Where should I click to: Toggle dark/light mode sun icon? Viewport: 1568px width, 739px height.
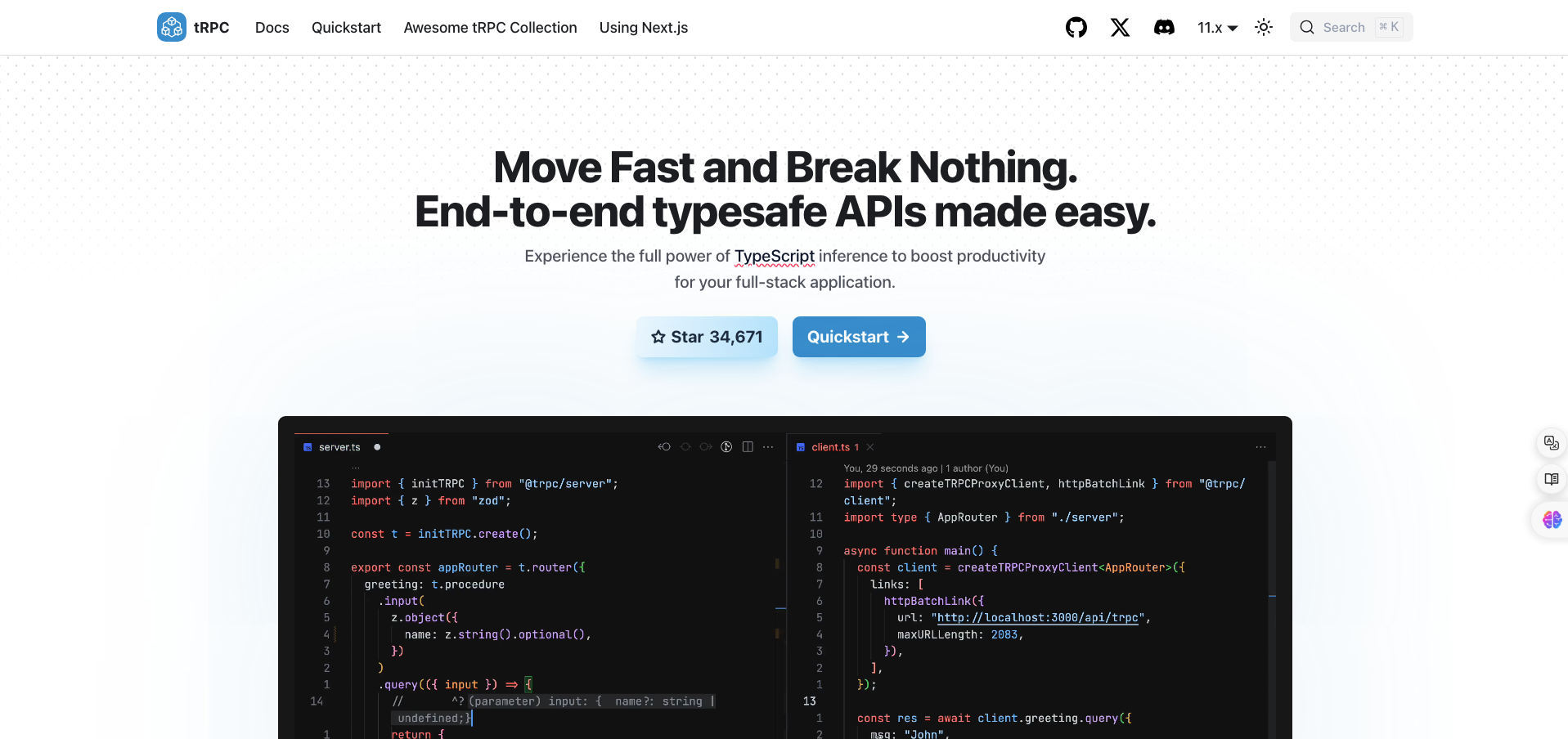pyautogui.click(x=1264, y=27)
